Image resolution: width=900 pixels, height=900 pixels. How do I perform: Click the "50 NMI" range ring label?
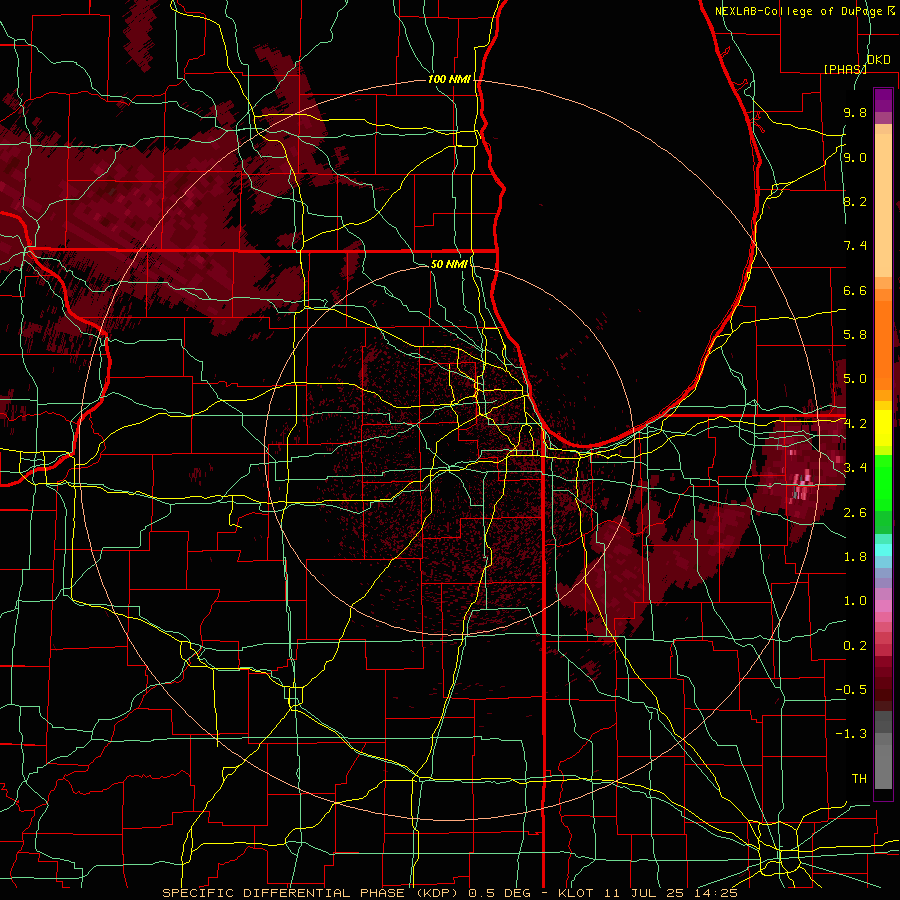[449, 264]
